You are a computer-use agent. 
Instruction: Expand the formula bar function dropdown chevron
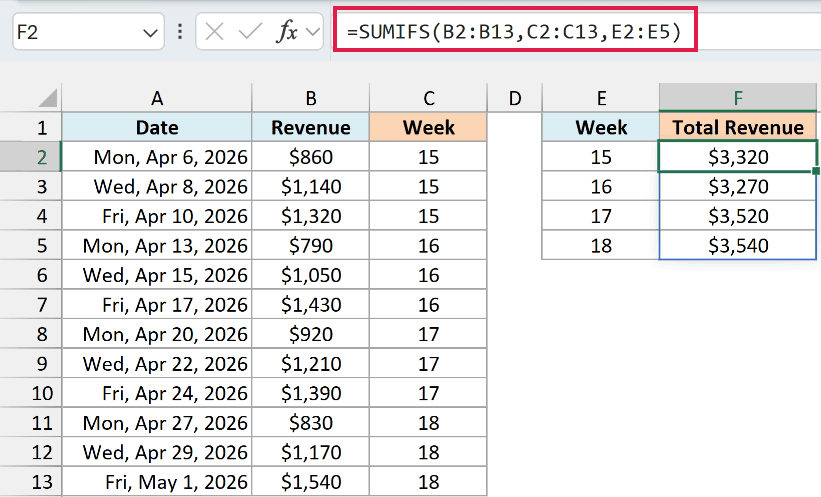tap(313, 32)
